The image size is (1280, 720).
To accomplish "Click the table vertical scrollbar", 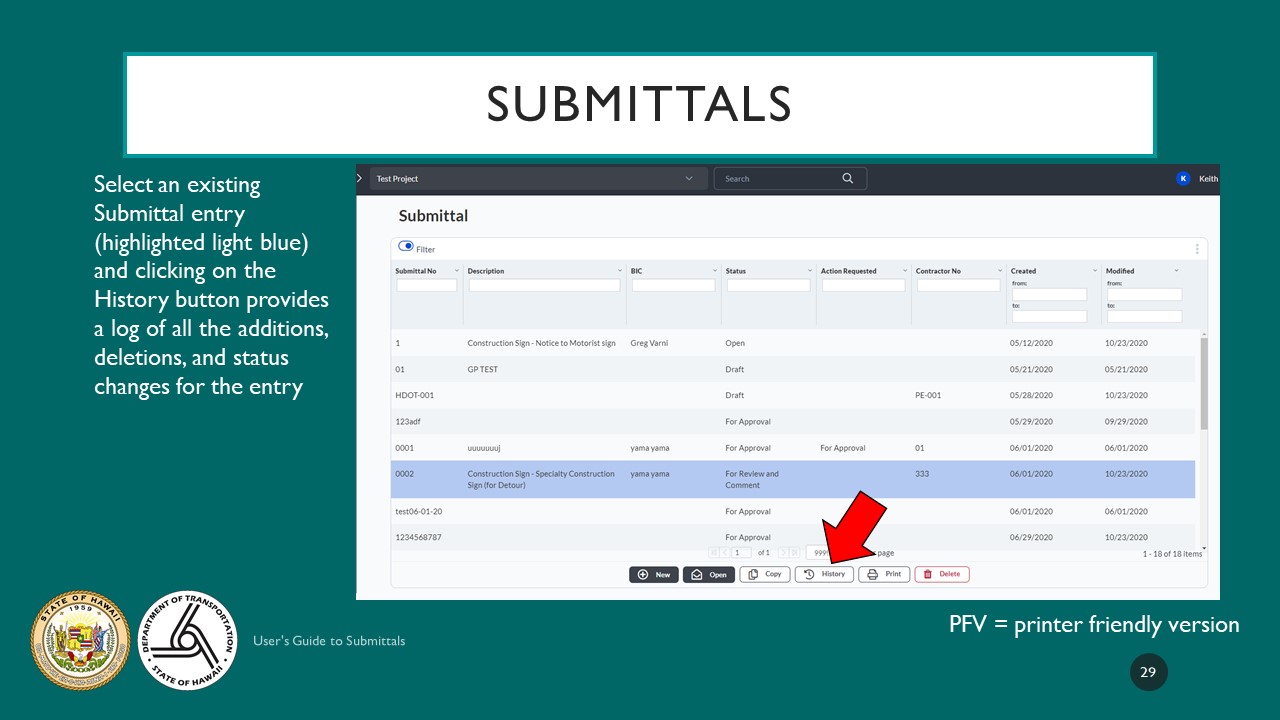I will (x=1203, y=384).
